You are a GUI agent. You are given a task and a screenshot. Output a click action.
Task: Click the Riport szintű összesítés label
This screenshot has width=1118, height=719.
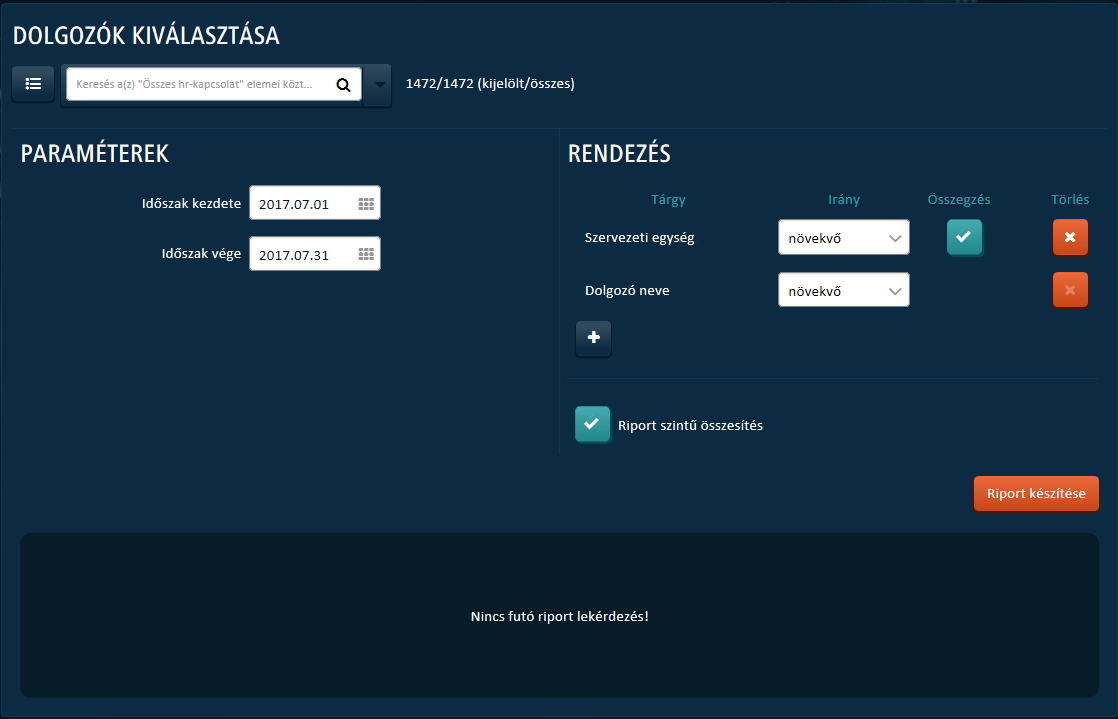[x=690, y=426]
